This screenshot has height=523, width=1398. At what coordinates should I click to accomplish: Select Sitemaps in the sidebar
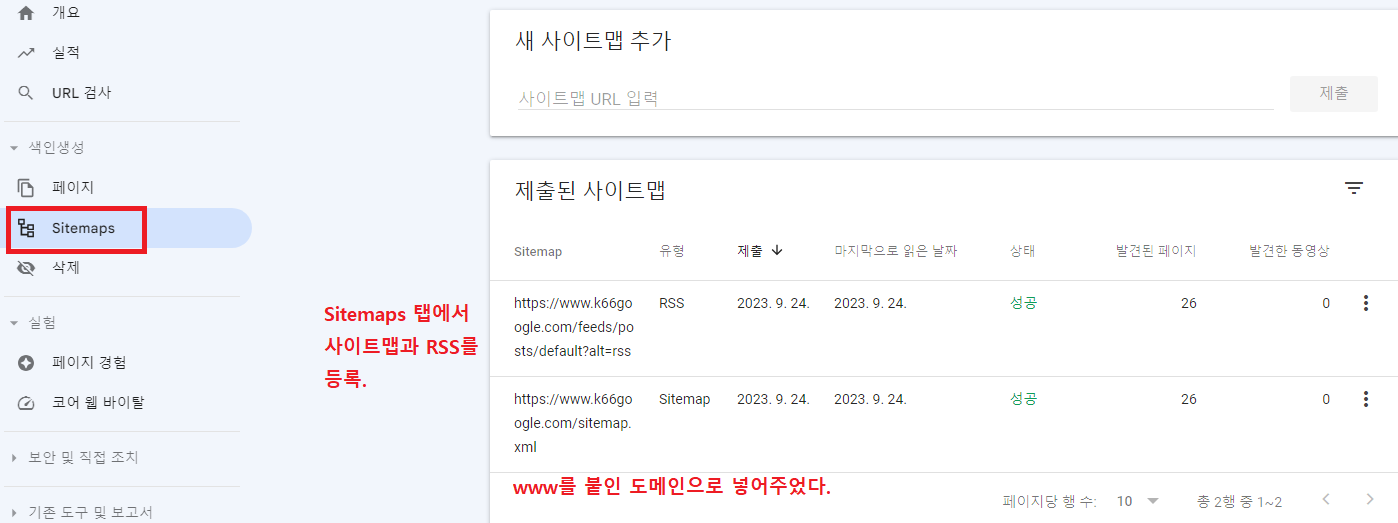pos(124,228)
